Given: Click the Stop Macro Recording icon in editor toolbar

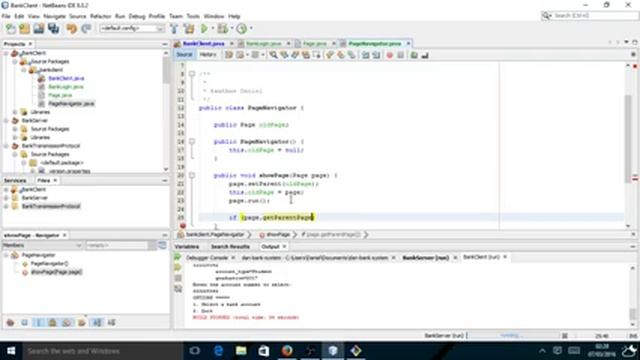Looking at the screenshot, I should point(400,55).
